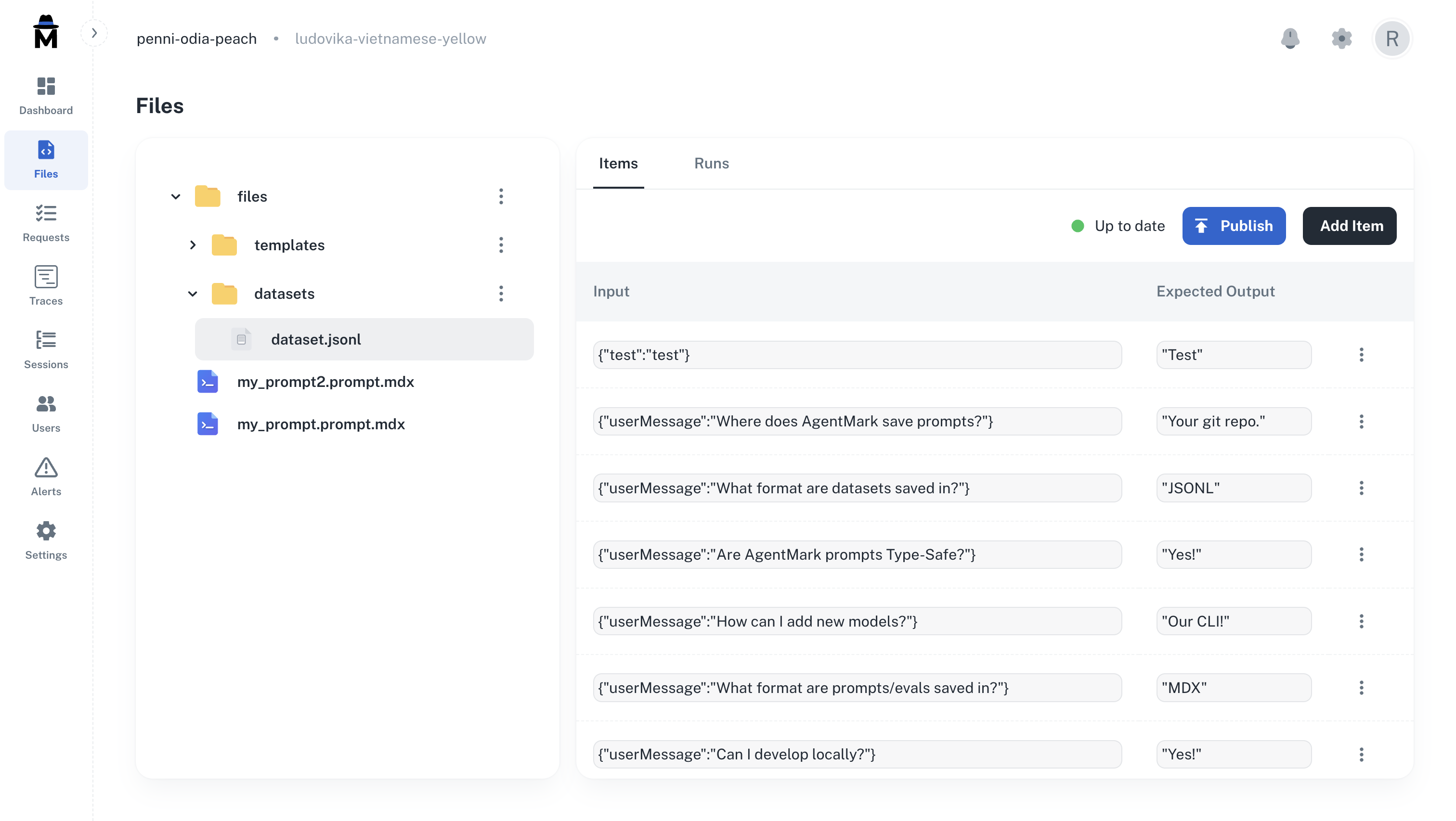Select dataset.jsonl in the tree

tap(364, 339)
